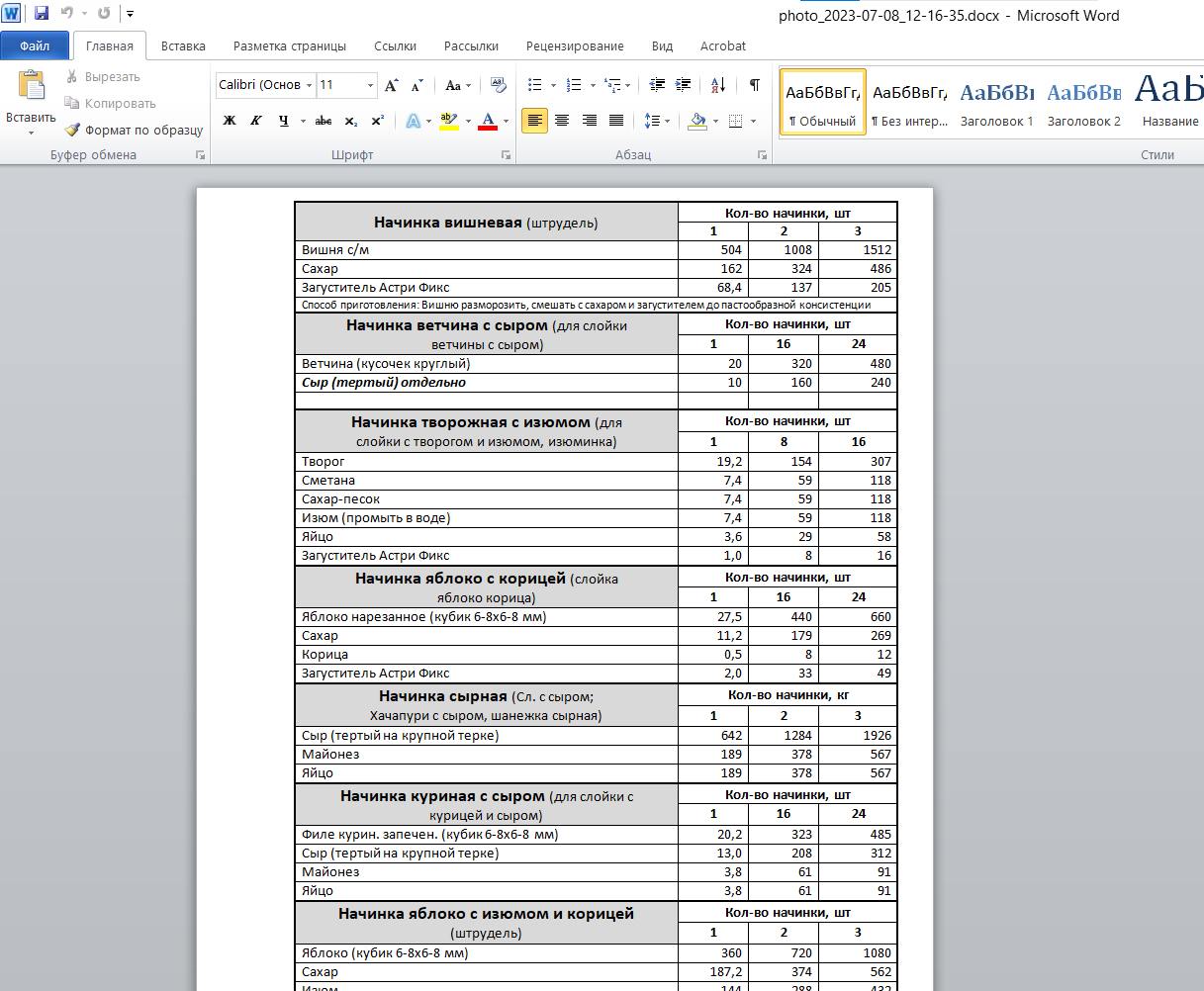Increase font size with grow icon
This screenshot has height=991, width=1204.
click(x=392, y=85)
